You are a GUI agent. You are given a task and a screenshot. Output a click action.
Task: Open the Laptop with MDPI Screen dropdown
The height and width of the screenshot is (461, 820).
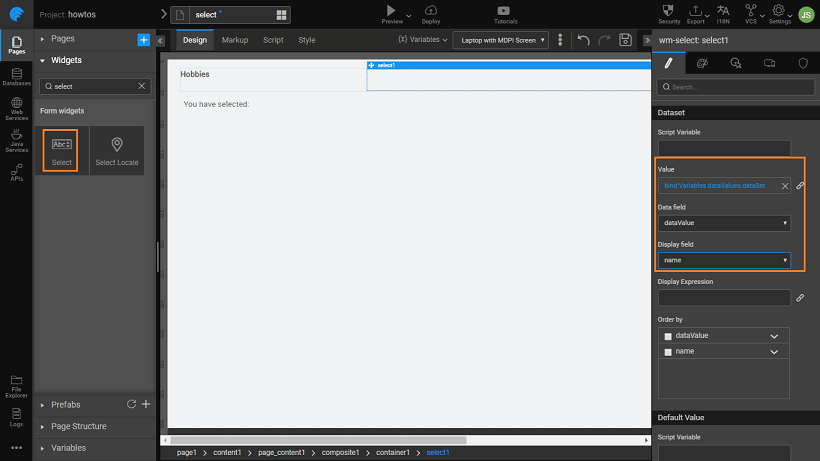point(501,40)
